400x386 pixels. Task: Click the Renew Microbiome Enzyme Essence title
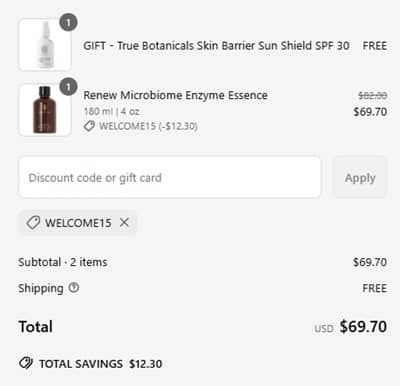pos(175,95)
